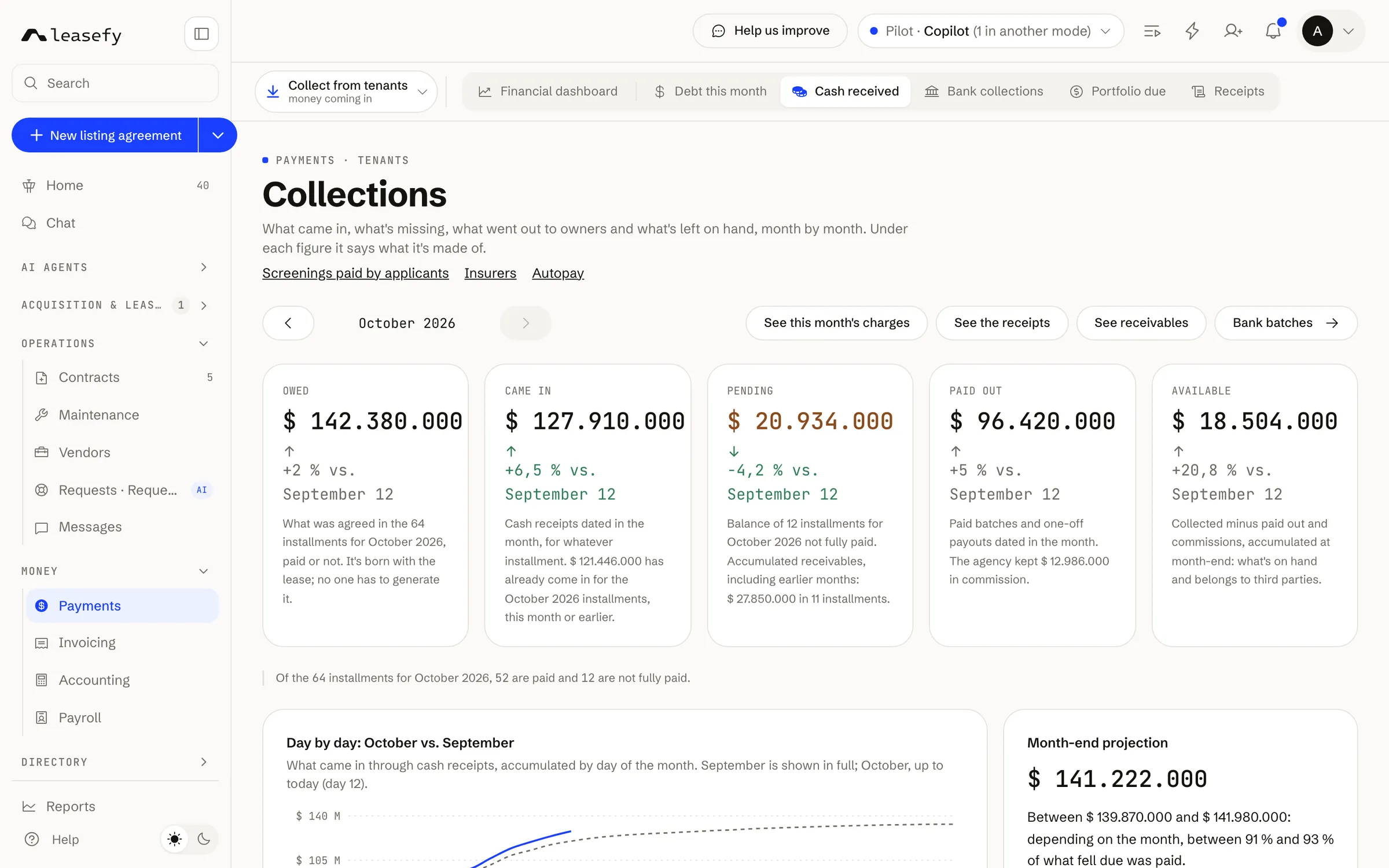Image resolution: width=1389 pixels, height=868 pixels.
Task: Click New listing agreement button
Action: click(105, 135)
